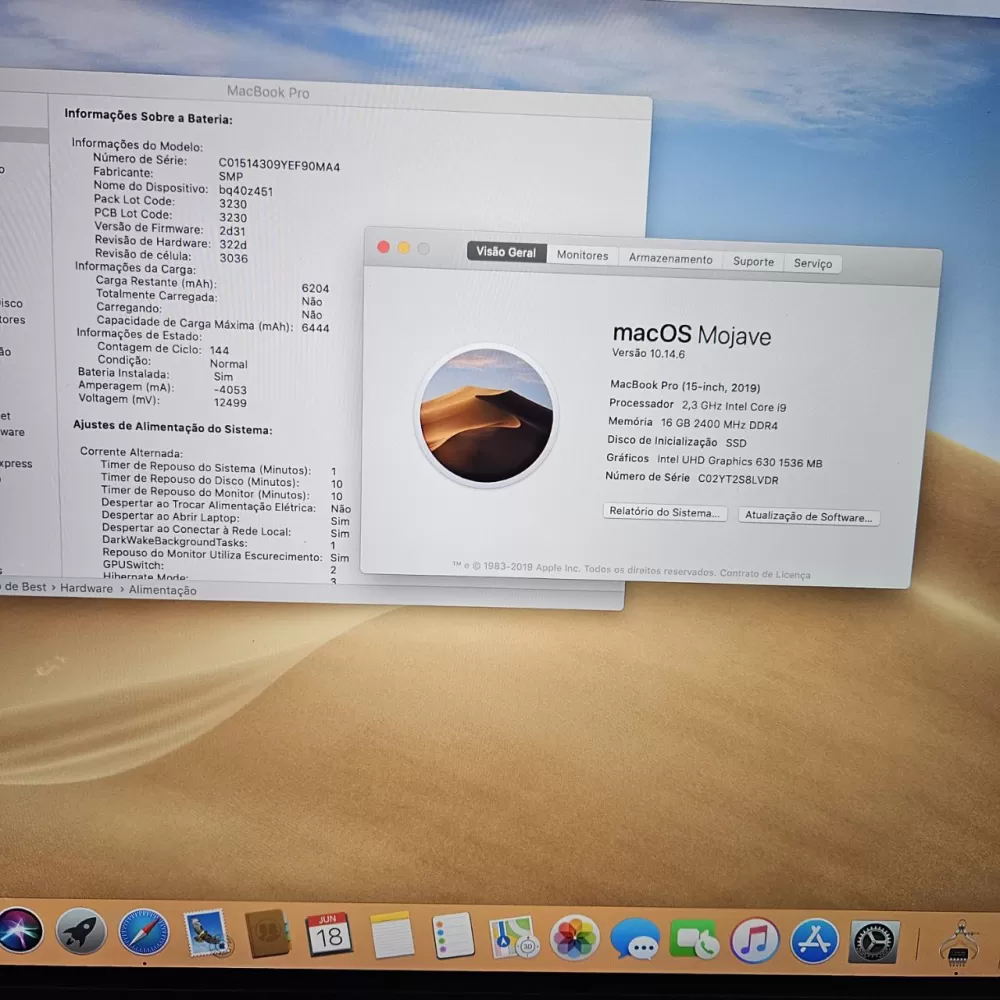Image resolution: width=1000 pixels, height=1000 pixels.
Task: Click Hardware in the path bar
Action: click(x=86, y=588)
